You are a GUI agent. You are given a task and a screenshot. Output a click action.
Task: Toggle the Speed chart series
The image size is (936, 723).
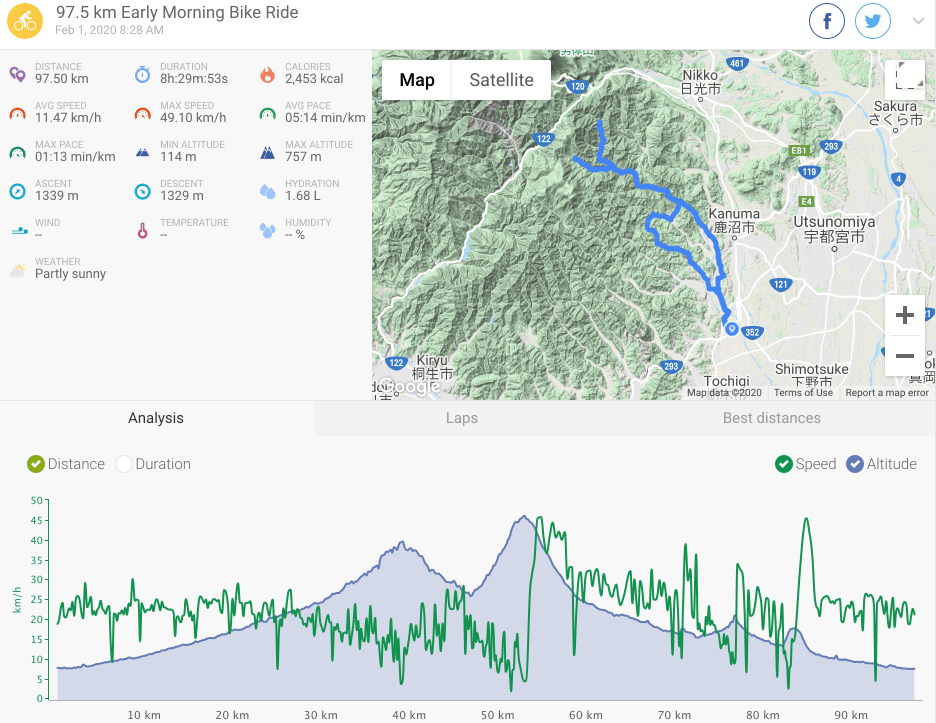(805, 464)
